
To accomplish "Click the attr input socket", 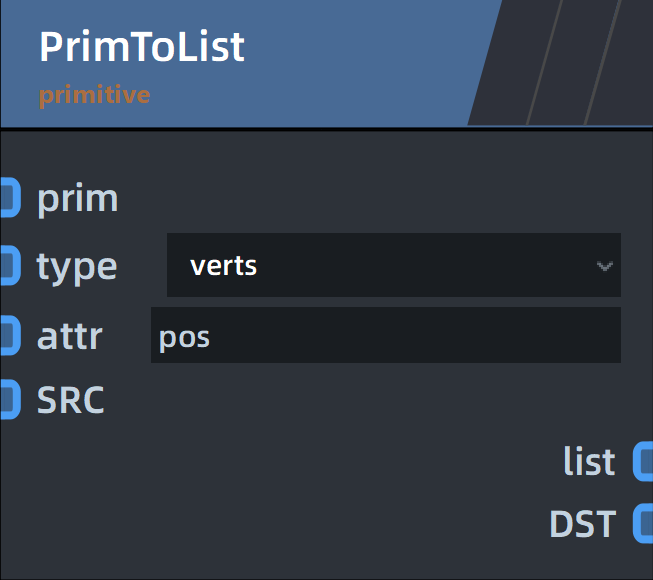I will point(10,335).
